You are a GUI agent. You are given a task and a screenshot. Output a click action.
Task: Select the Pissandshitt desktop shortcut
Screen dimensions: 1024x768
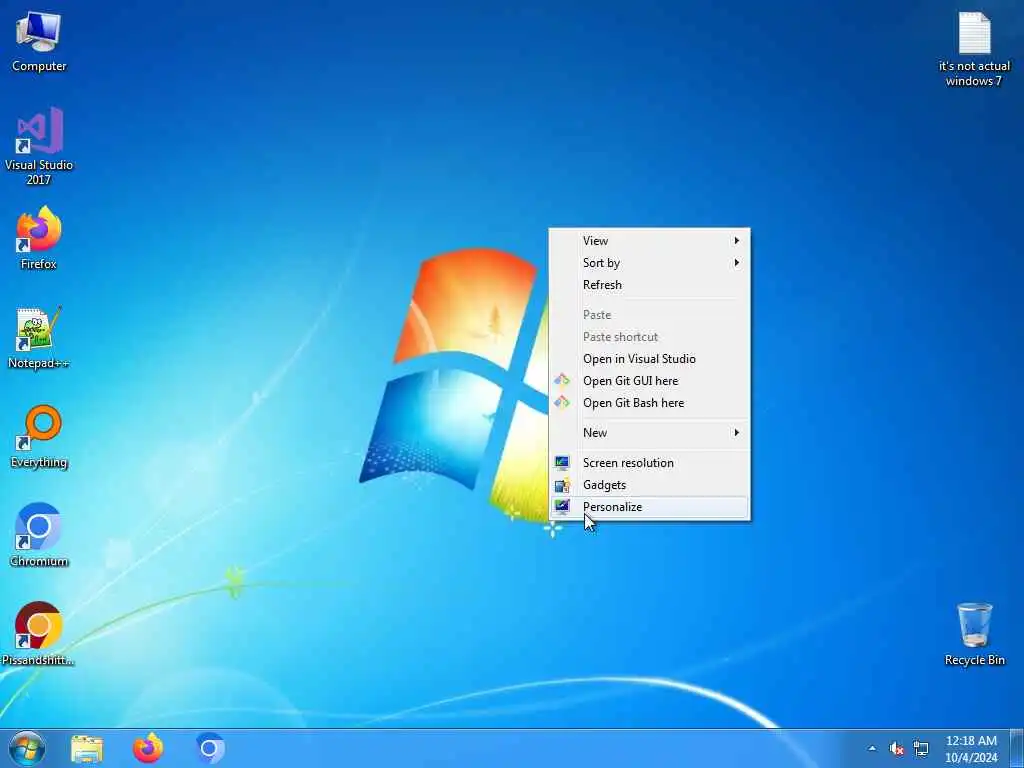39,634
